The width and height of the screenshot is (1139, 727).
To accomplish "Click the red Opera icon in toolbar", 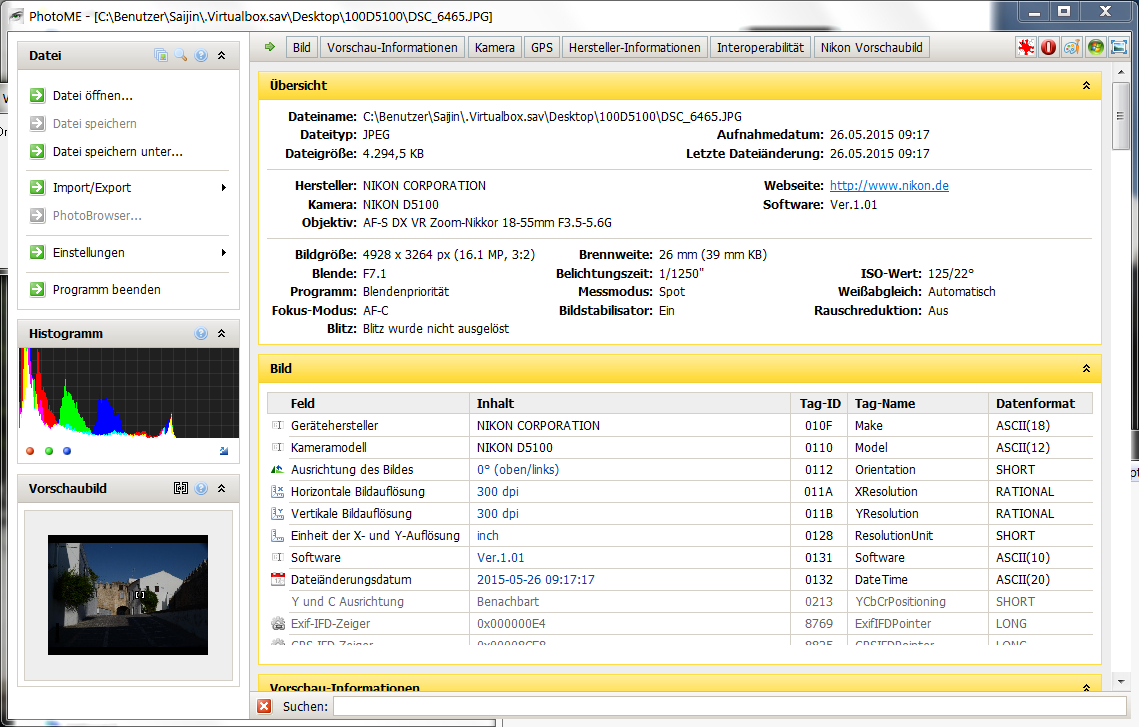I will (x=1048, y=47).
